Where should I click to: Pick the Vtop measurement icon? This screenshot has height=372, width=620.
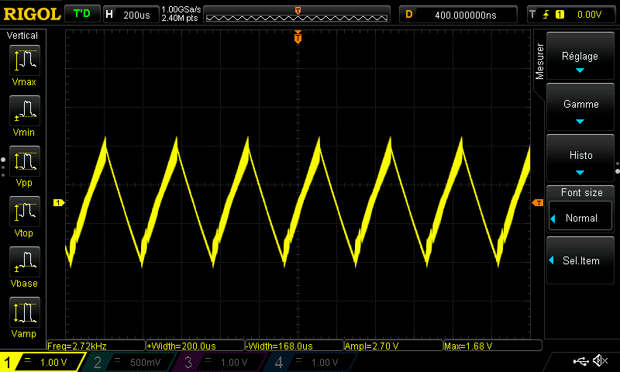coord(25,211)
